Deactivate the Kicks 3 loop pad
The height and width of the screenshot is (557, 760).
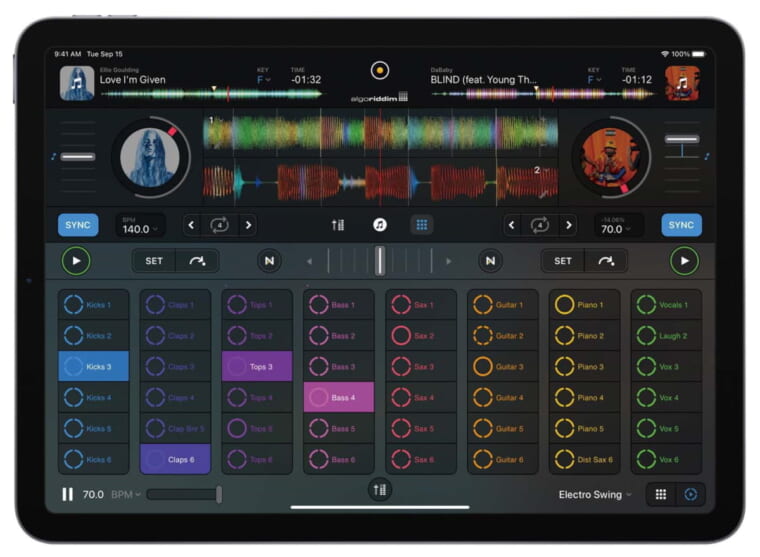point(94,367)
